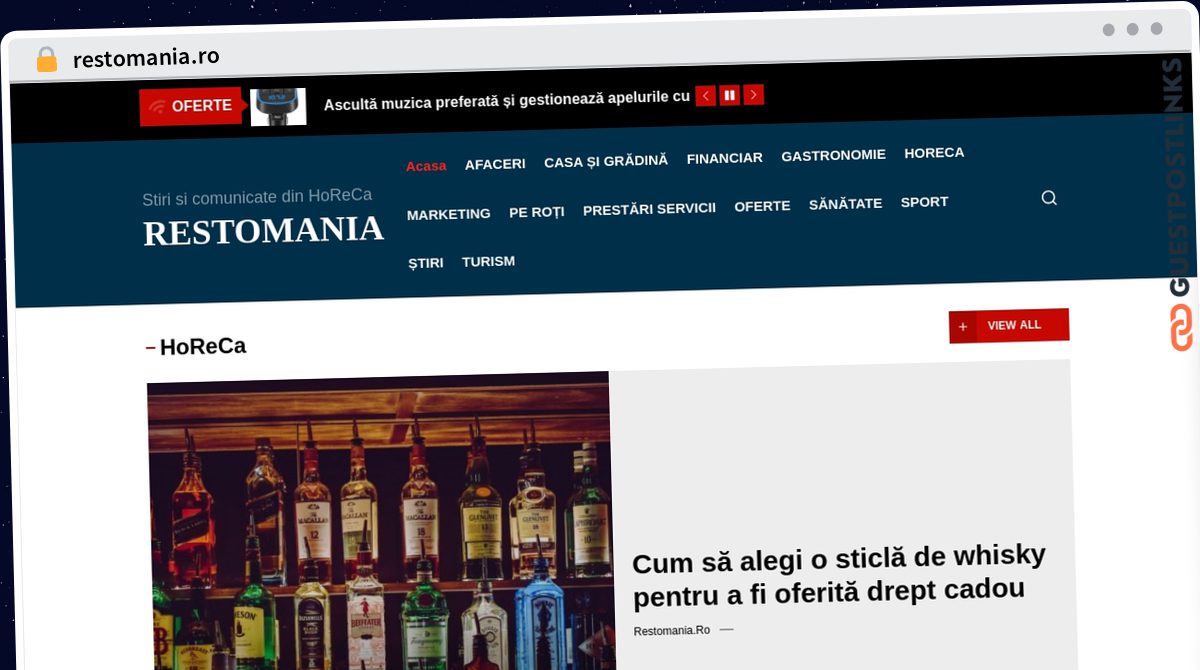
Task: Click the tagline Stiri si comunicate din HoReCa
Action: pos(257,197)
